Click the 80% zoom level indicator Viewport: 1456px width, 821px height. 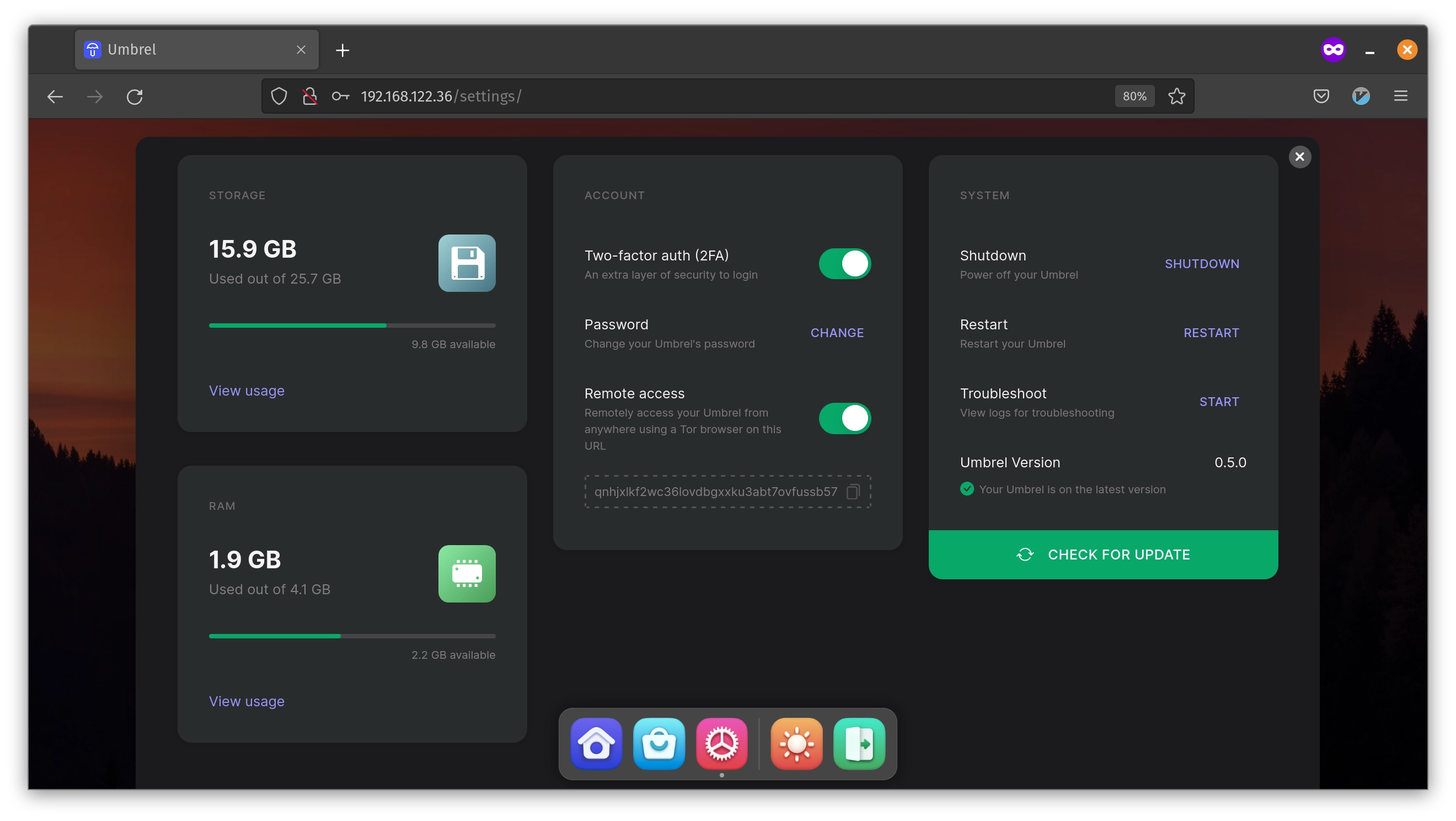coord(1134,96)
